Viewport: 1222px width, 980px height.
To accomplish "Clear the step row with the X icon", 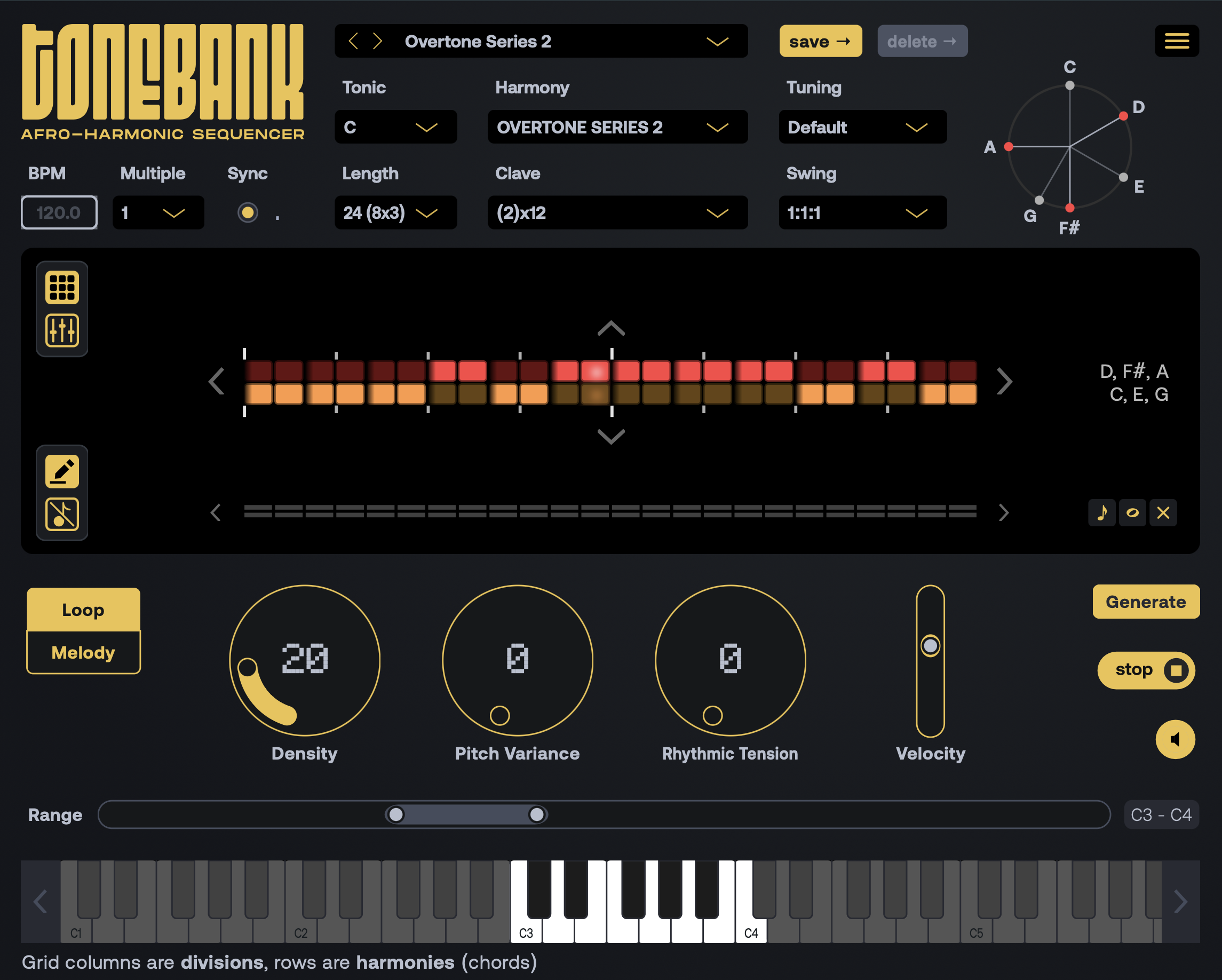I will point(1163,512).
